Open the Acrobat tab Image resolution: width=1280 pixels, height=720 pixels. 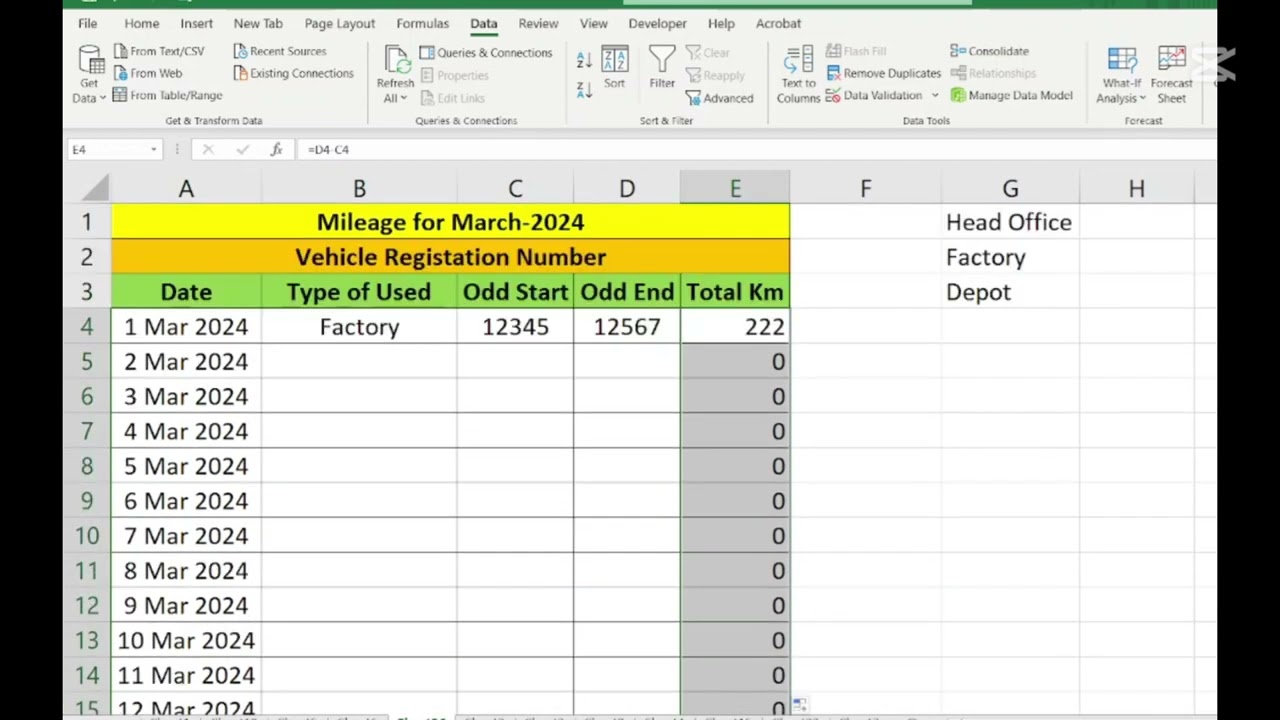[778, 23]
